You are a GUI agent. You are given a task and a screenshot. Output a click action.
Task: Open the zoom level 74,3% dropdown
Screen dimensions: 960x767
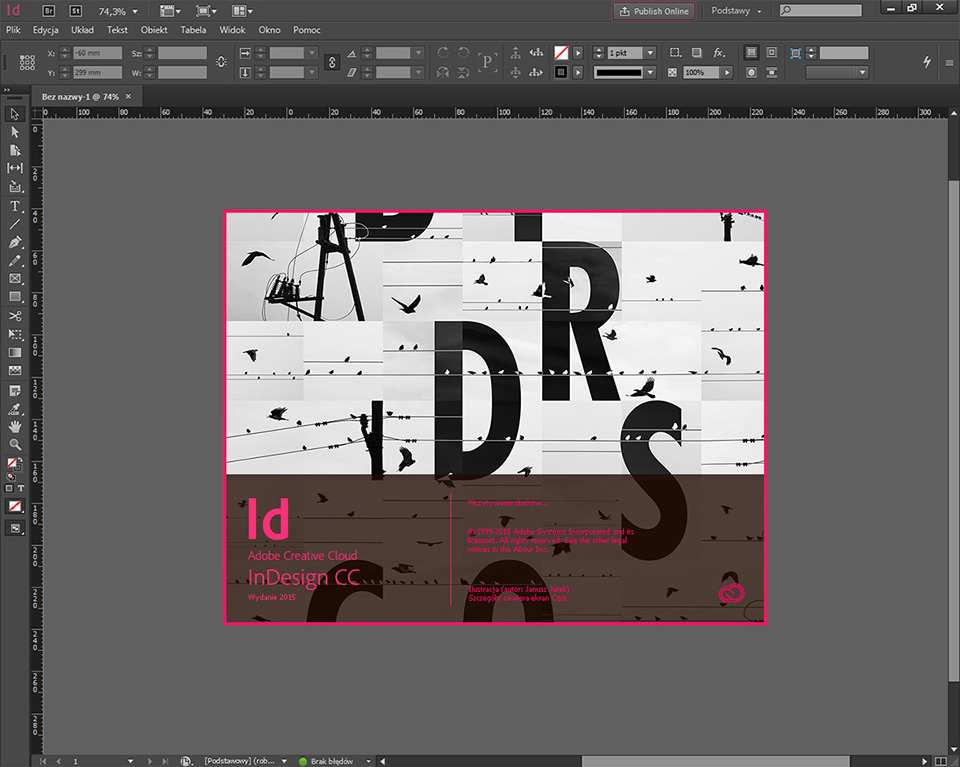click(x=133, y=11)
